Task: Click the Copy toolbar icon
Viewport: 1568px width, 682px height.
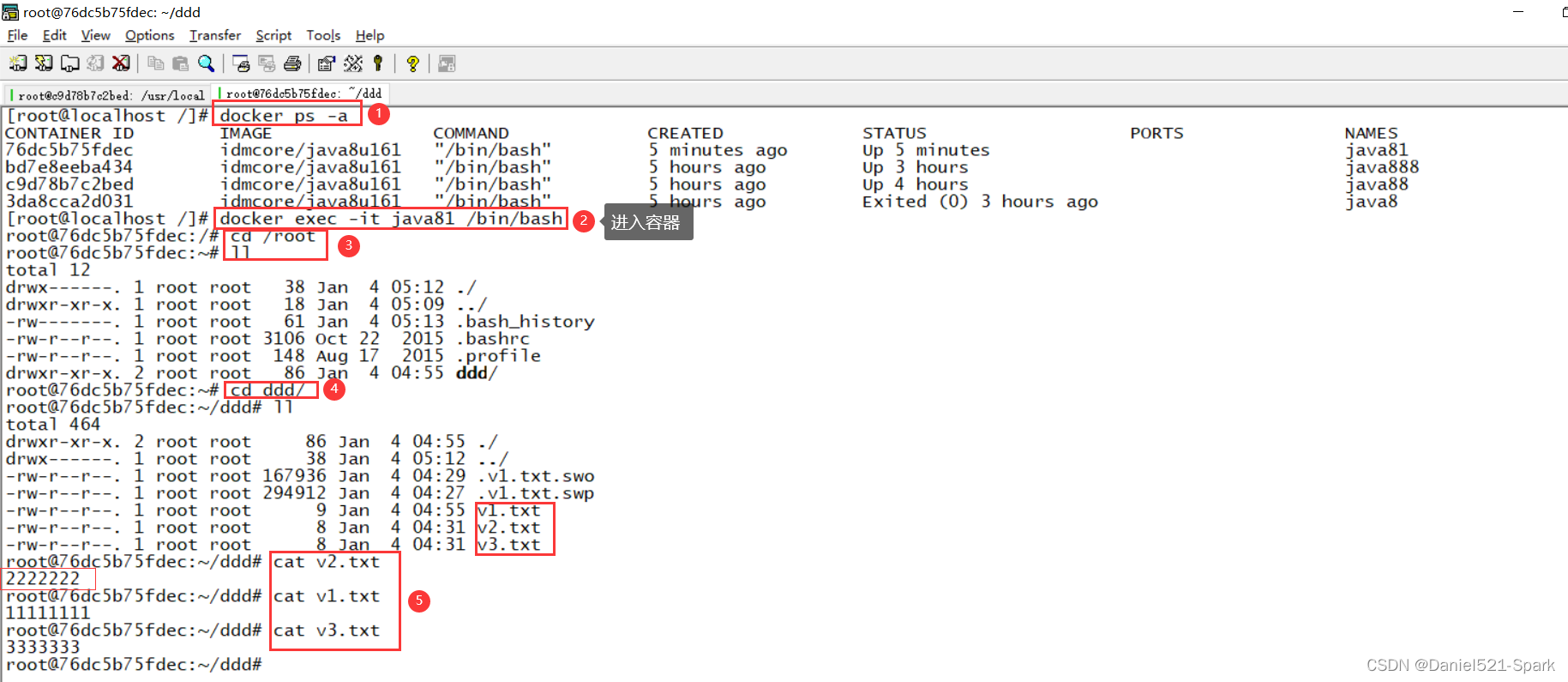Action: pyautogui.click(x=155, y=63)
